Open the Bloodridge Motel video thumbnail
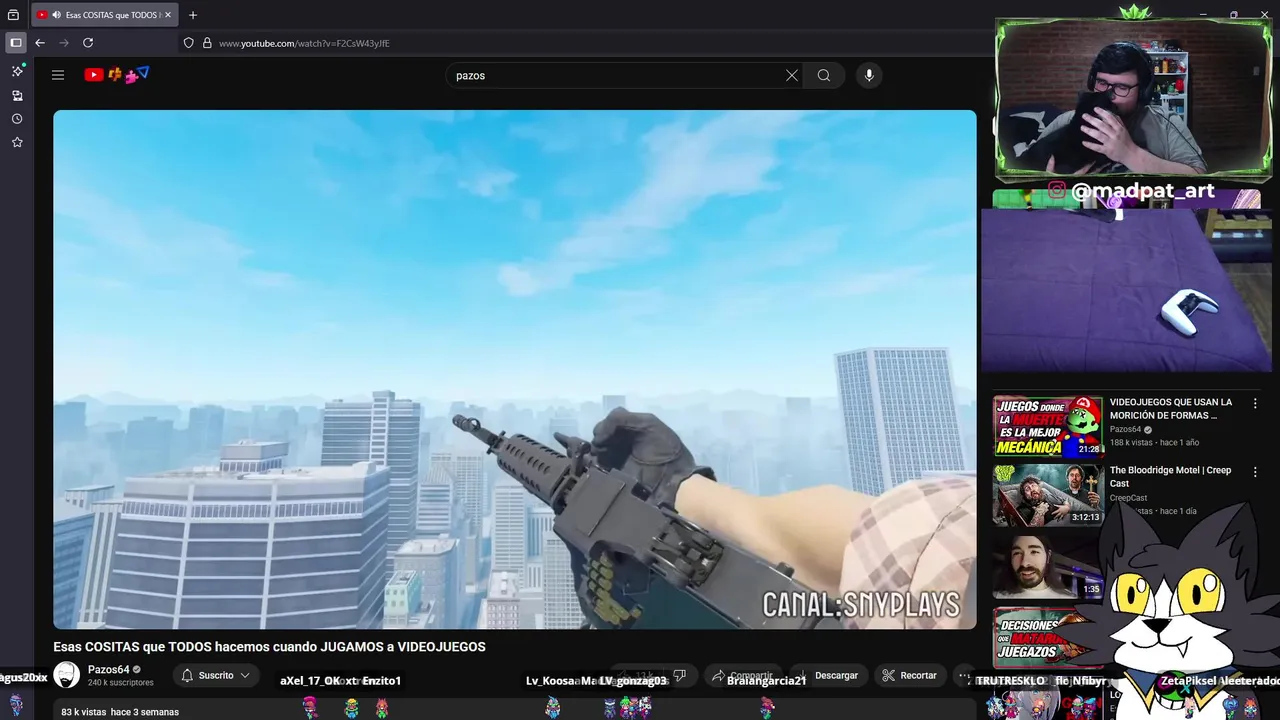 click(x=1048, y=495)
